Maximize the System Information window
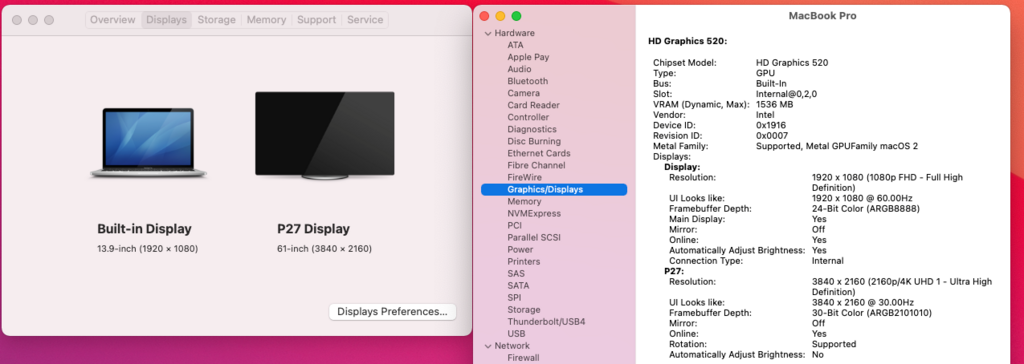Screen dimensions: 1024x364 (x=517, y=16)
